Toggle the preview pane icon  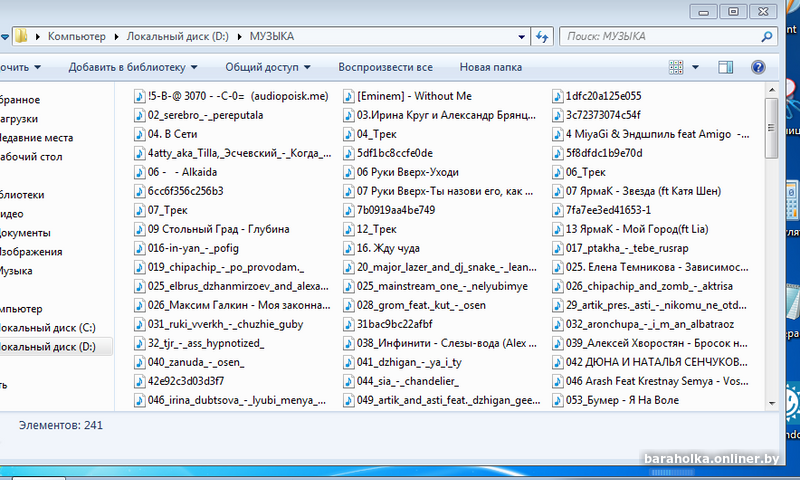coord(726,67)
